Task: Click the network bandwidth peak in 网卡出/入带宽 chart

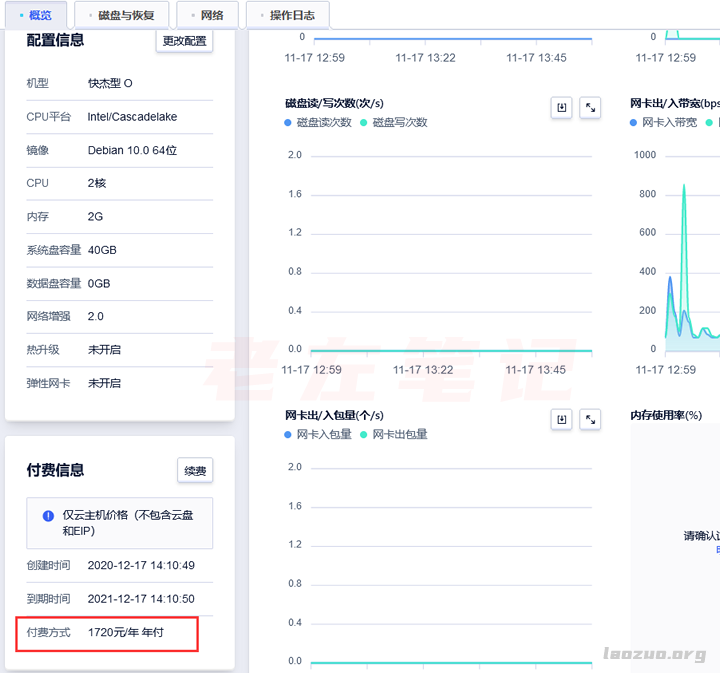Action: pos(684,185)
